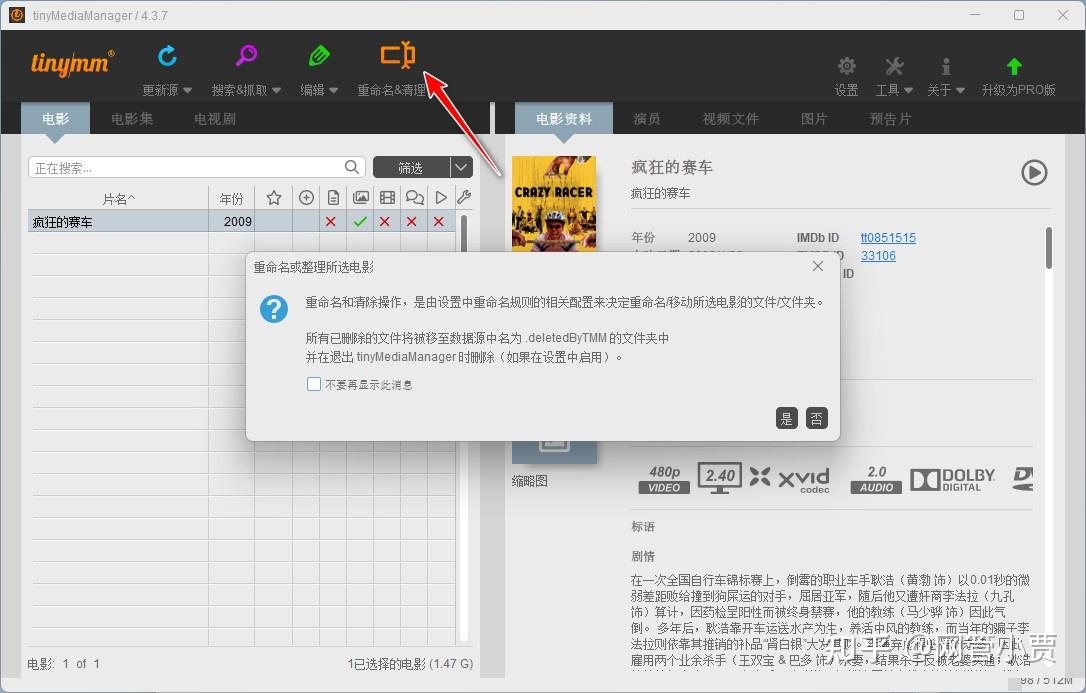Open the 图片 tab
Viewport: 1086px width, 693px height.
coord(813,117)
